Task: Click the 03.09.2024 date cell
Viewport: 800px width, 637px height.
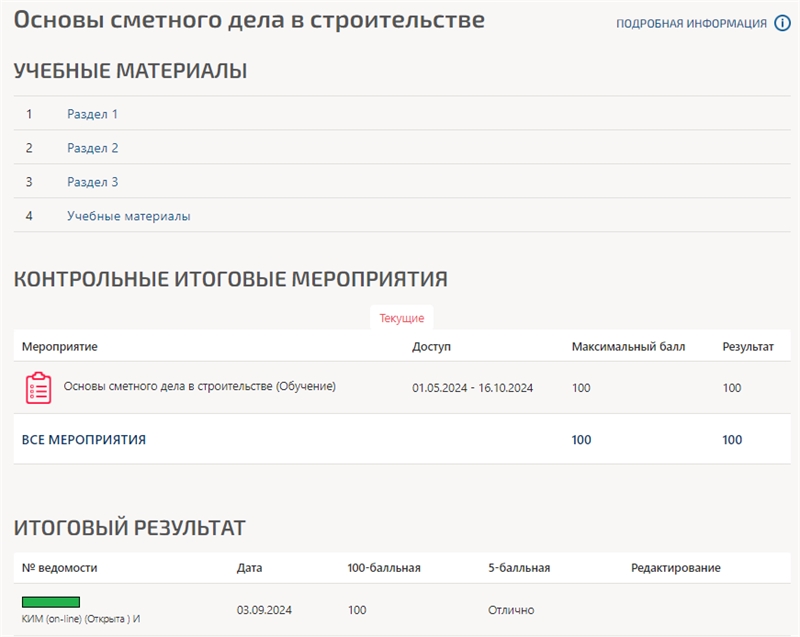Action: coord(264,610)
